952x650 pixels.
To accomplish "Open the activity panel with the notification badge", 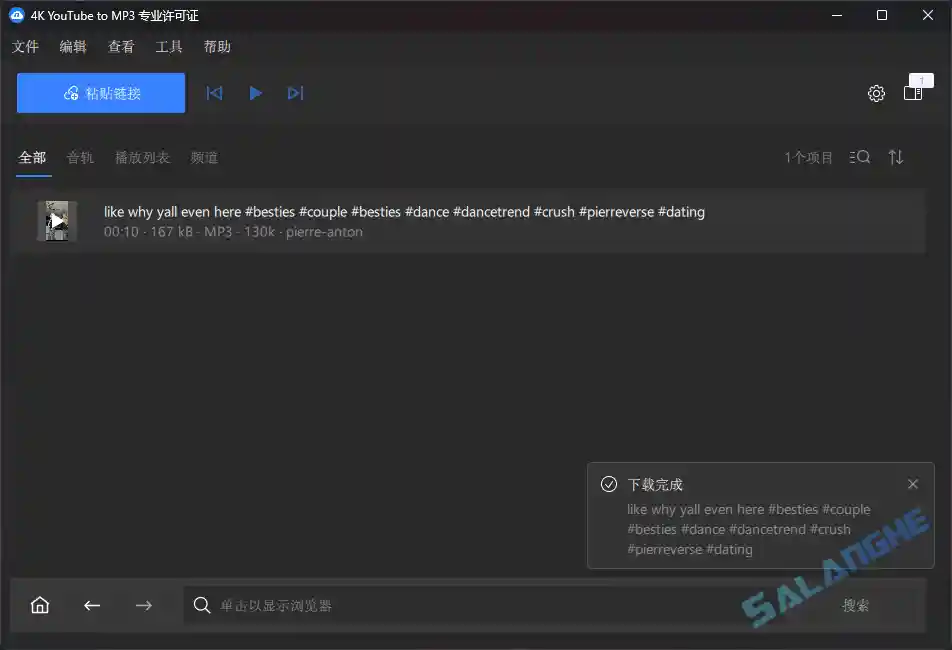I will point(913,93).
